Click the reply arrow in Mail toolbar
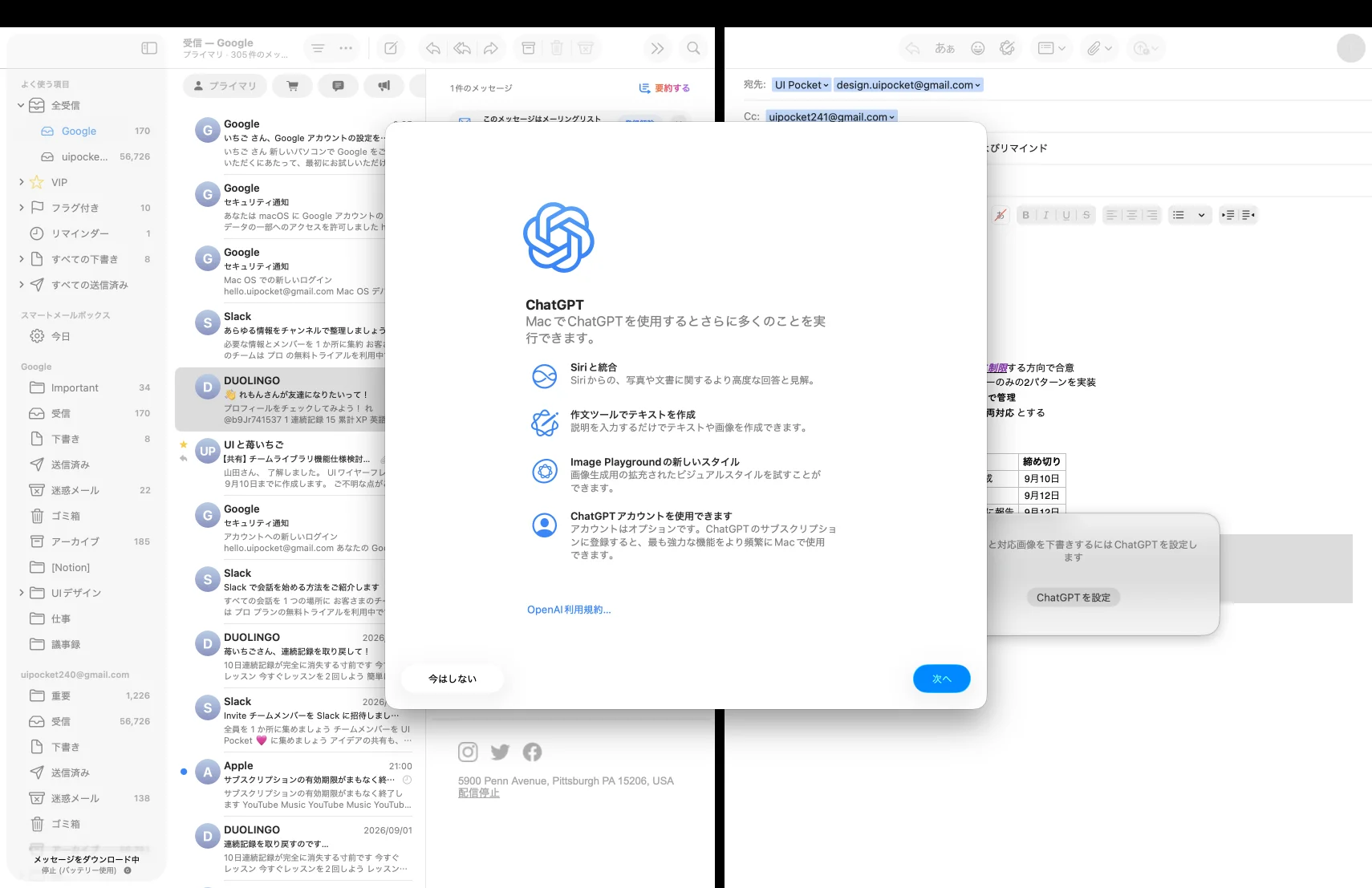This screenshot has height=888, width=1372. [x=432, y=48]
